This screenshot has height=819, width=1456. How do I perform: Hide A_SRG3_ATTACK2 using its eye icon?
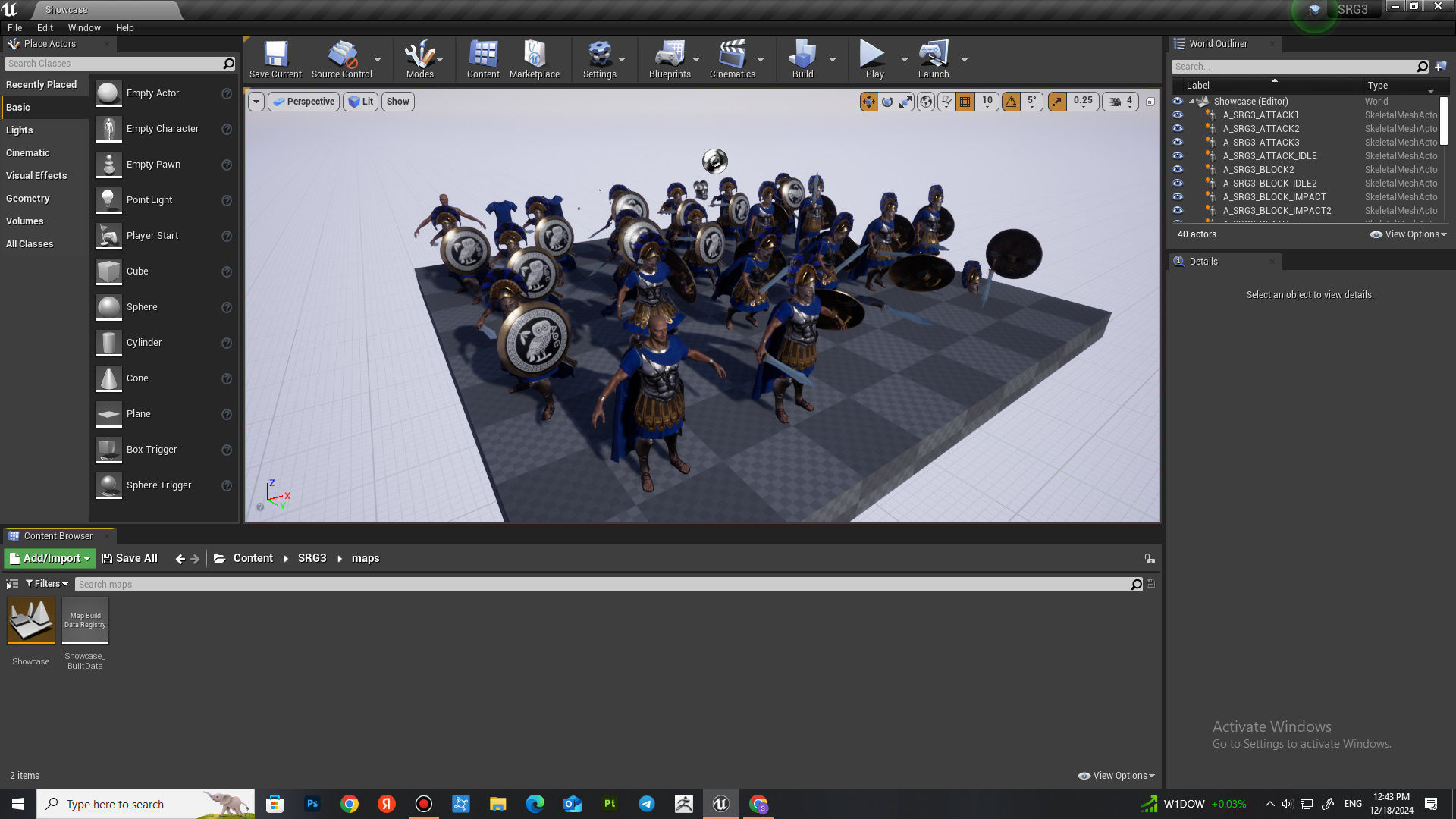pos(1178,129)
